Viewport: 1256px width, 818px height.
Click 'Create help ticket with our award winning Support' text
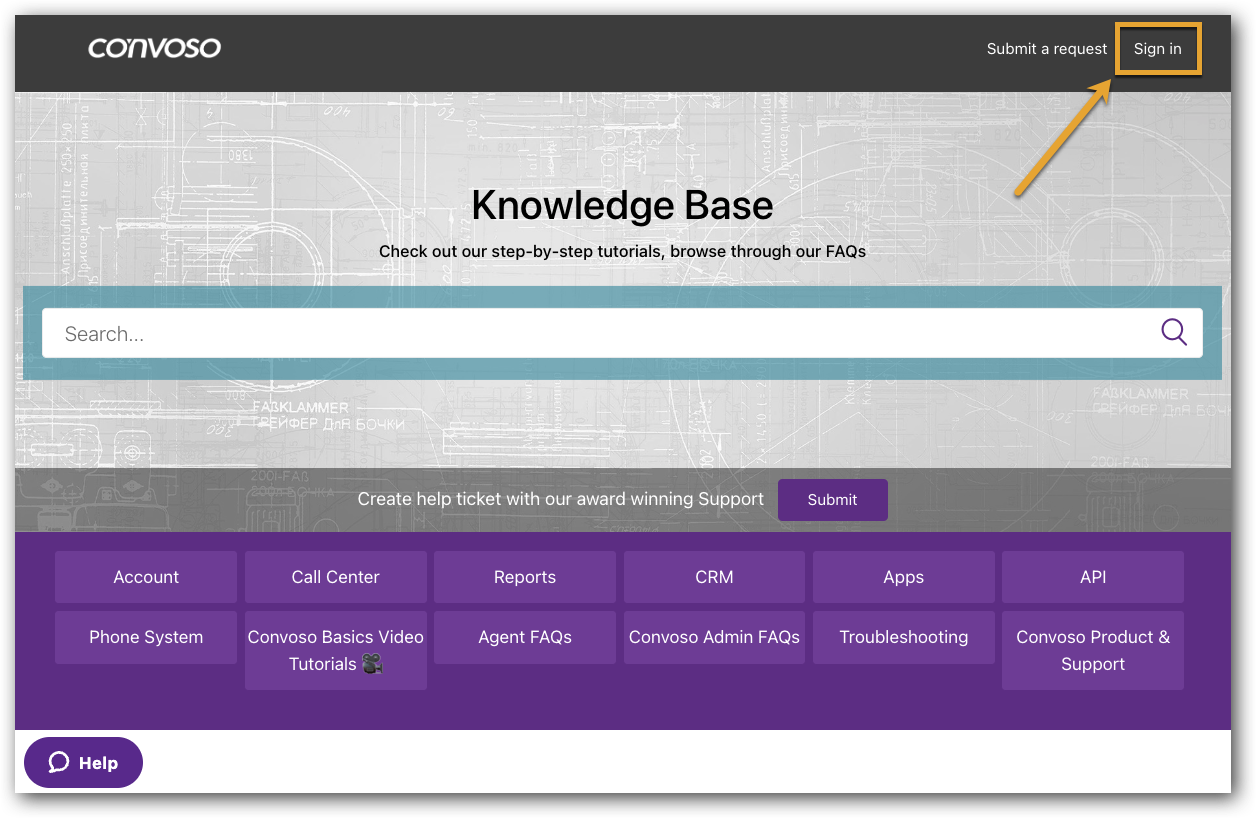561,499
